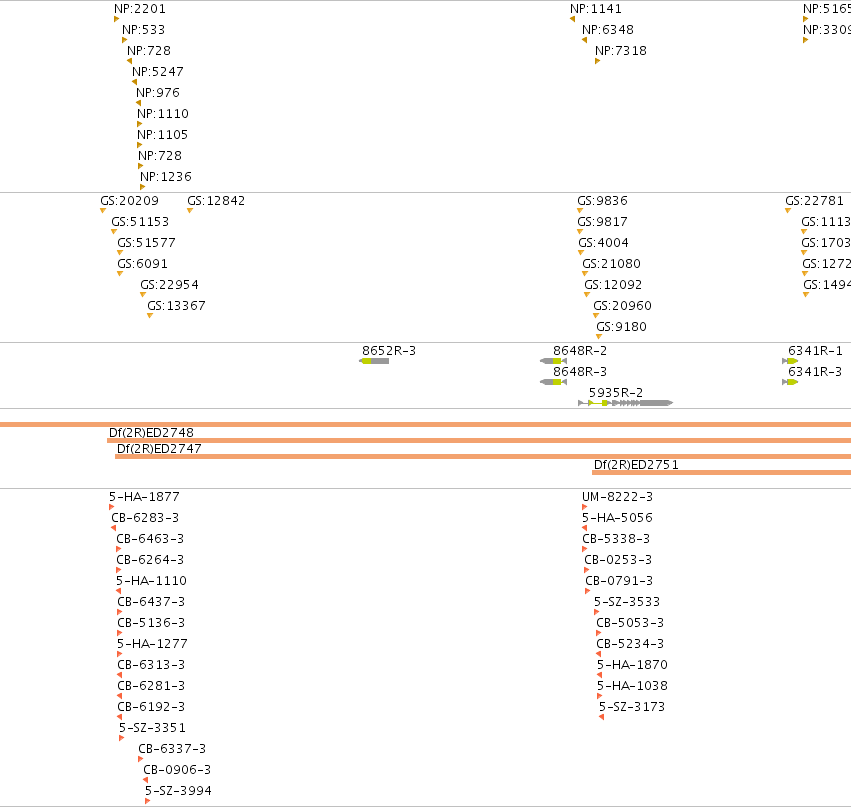Select the Df(2R)ED2751 deficiency bar
Screen dimensions: 851x807
click(x=721, y=472)
